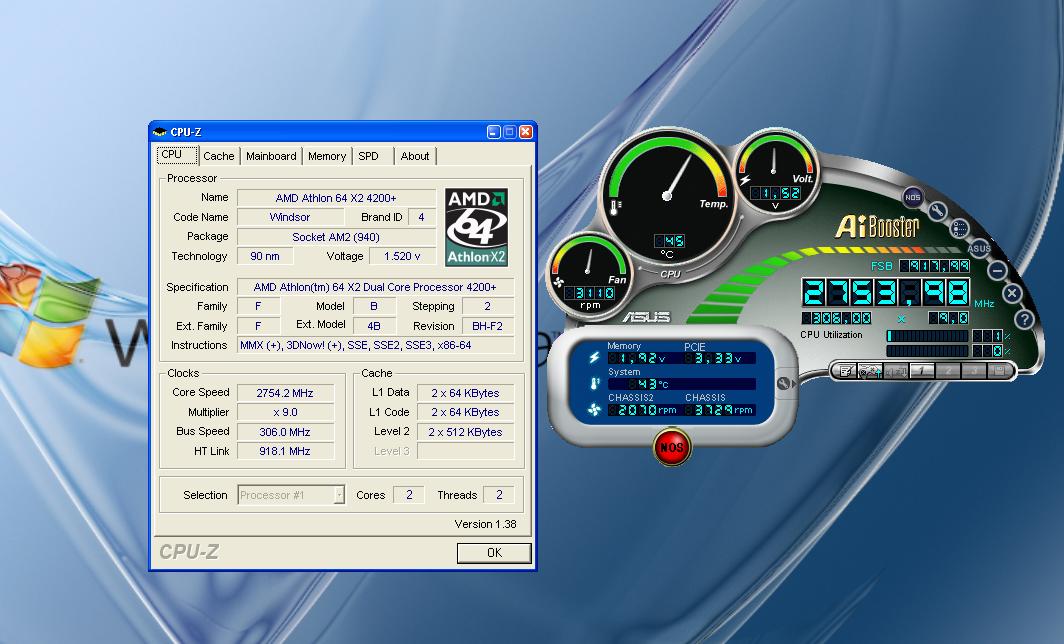The height and width of the screenshot is (644, 1064).
Task: Click the Technology value 90 nm
Action: [265, 256]
